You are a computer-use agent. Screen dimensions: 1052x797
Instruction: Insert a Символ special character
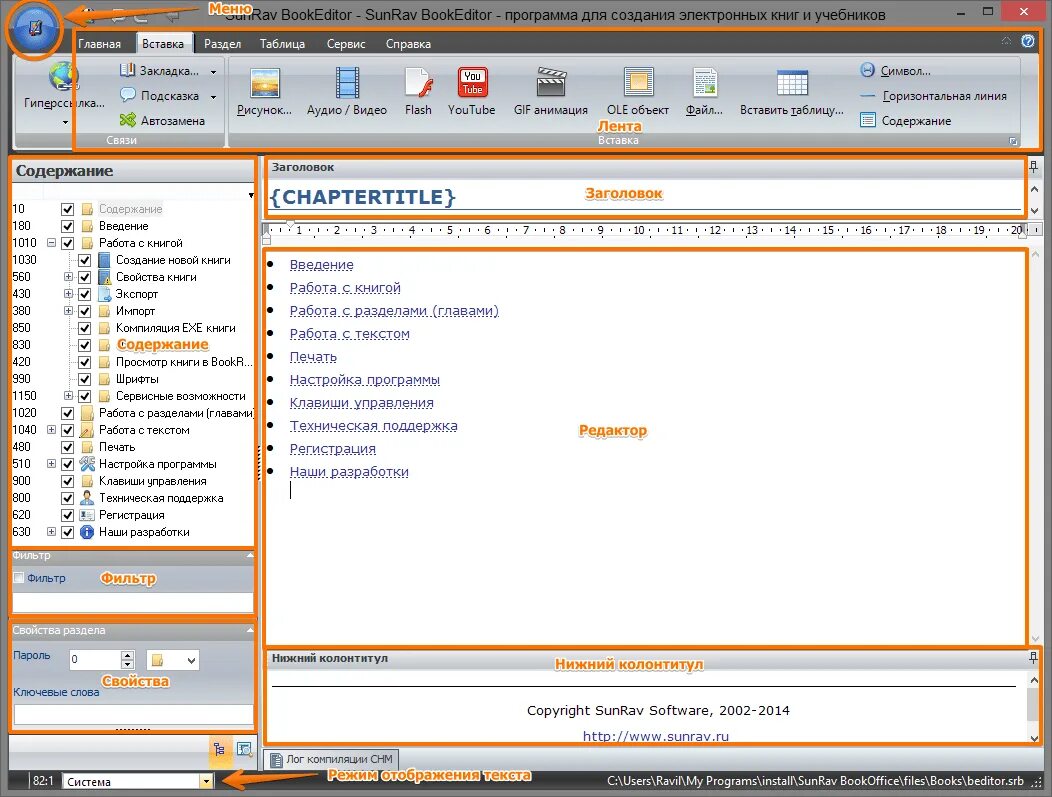click(896, 70)
